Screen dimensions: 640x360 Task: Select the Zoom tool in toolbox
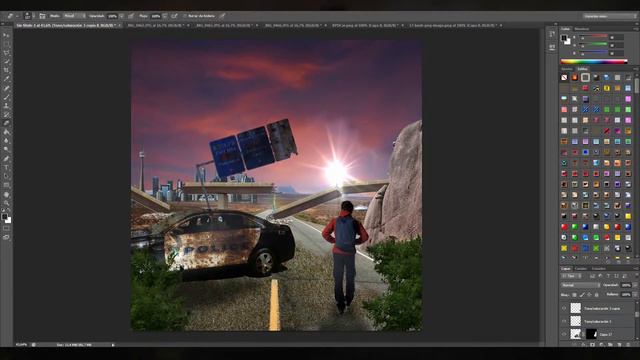point(7,203)
